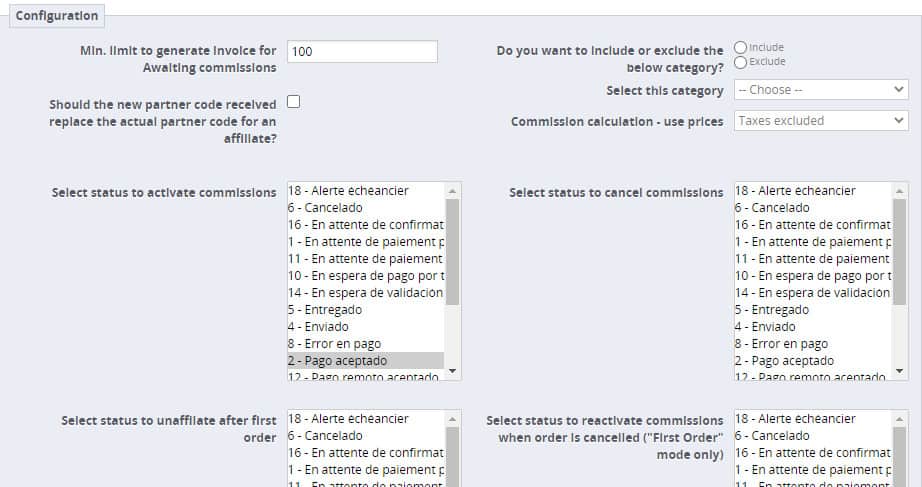Click the minimum invoice limit field
The height and width of the screenshot is (487, 922).
tap(362, 51)
